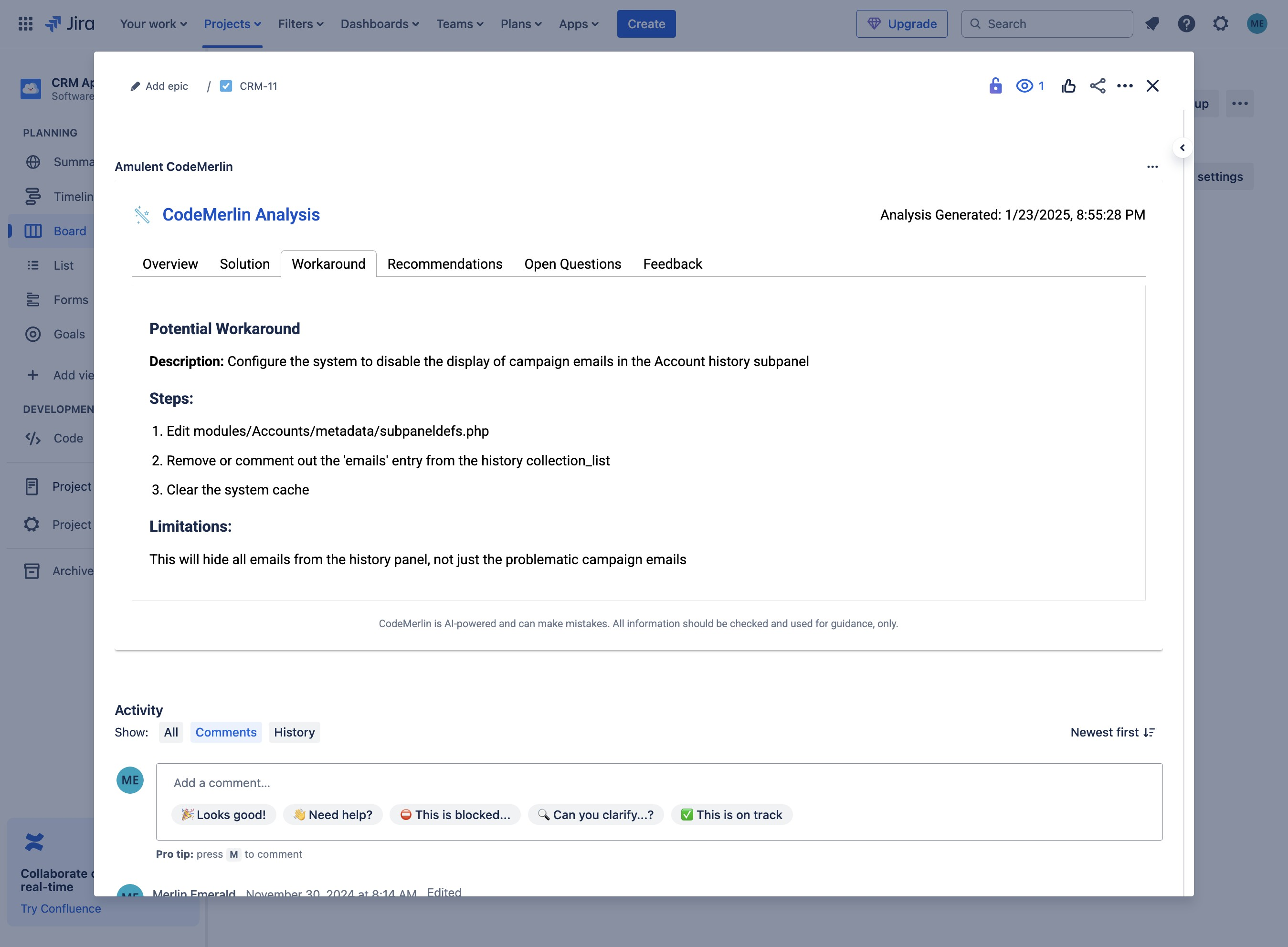The width and height of the screenshot is (1288, 947).
Task: Insert the Looks good! quick comment
Action: pyautogui.click(x=223, y=815)
